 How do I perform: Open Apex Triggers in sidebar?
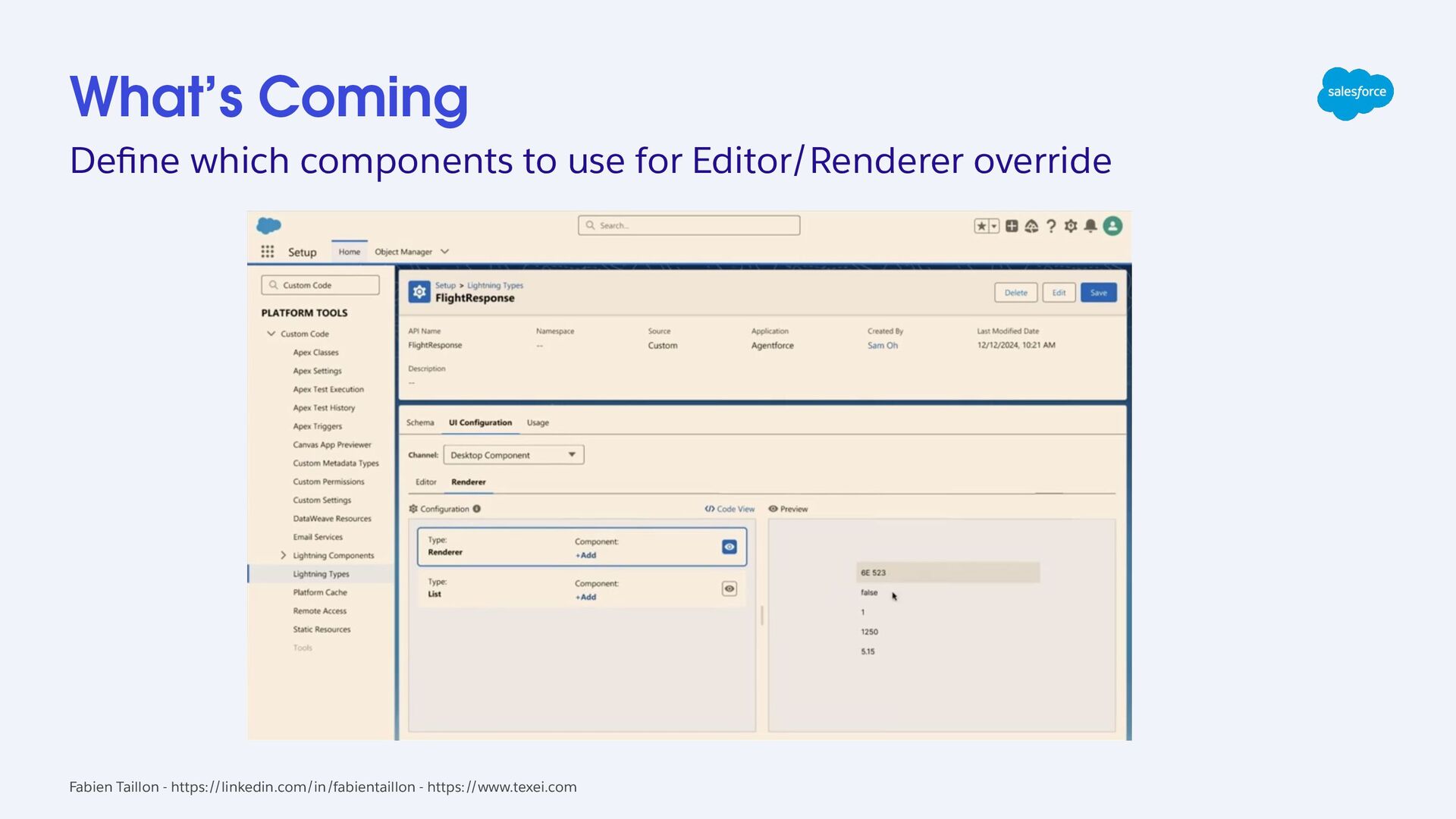point(317,426)
